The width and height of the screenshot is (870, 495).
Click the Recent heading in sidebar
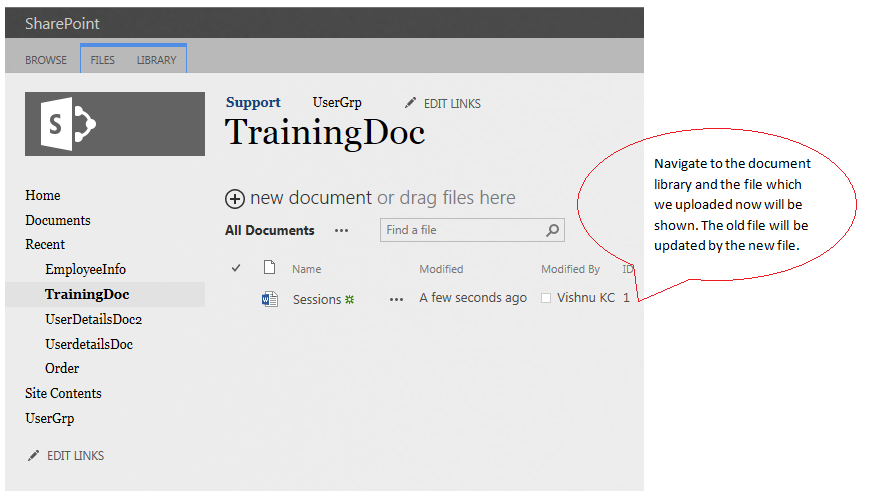[x=45, y=245]
